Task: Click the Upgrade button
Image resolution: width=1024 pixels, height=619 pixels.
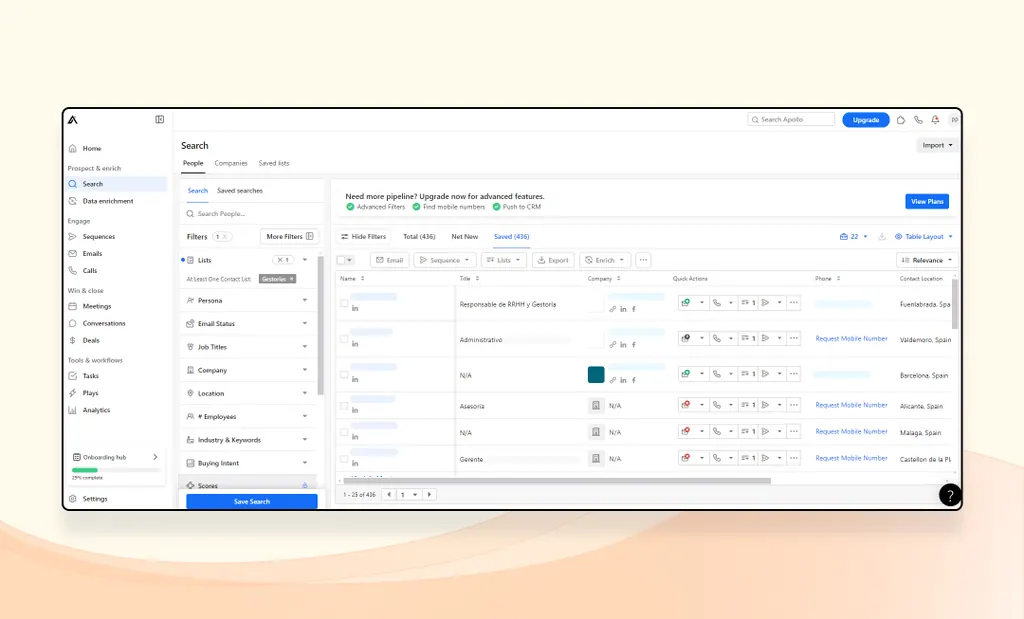Action: [x=865, y=119]
